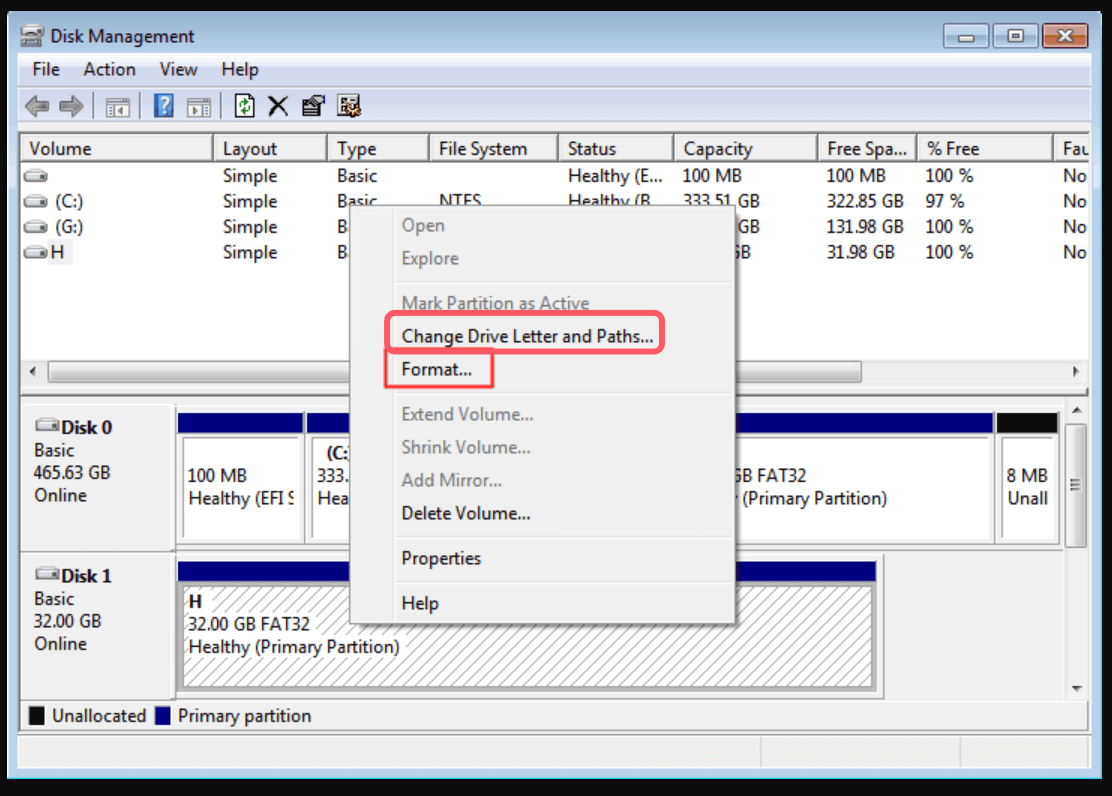Open the View menu
The height and width of the screenshot is (796, 1112).
tap(178, 69)
